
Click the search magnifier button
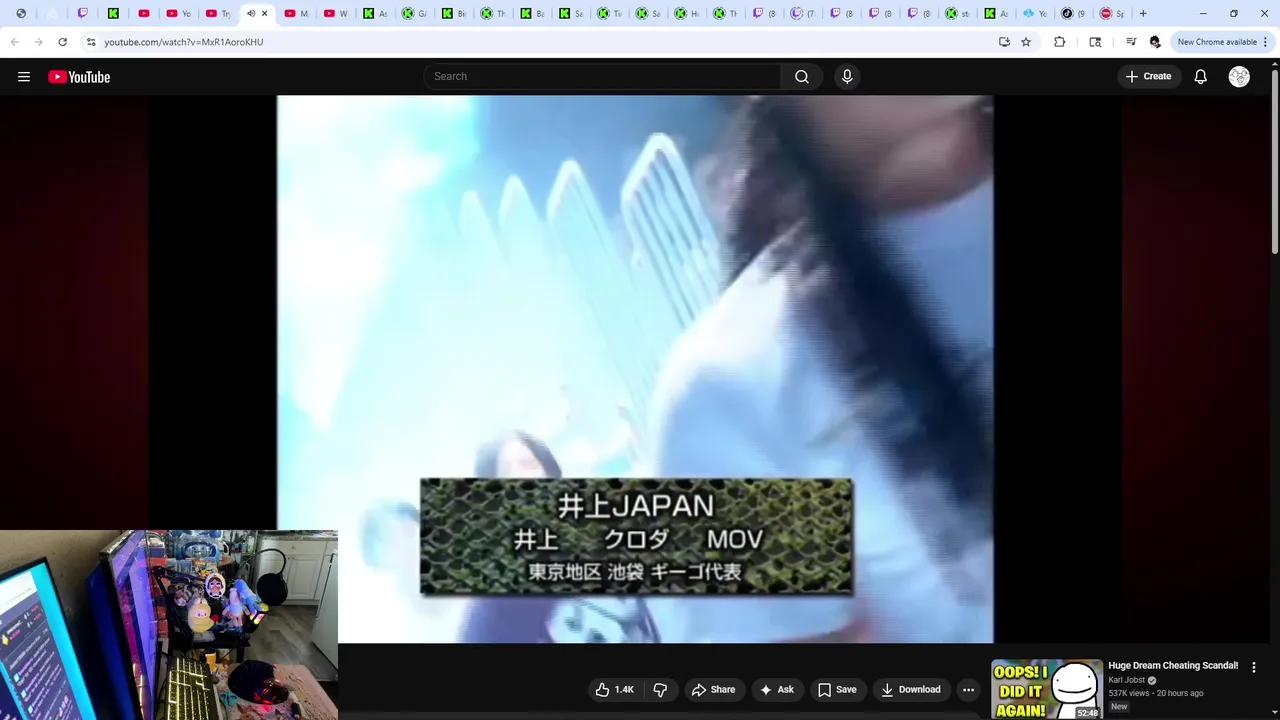click(802, 77)
